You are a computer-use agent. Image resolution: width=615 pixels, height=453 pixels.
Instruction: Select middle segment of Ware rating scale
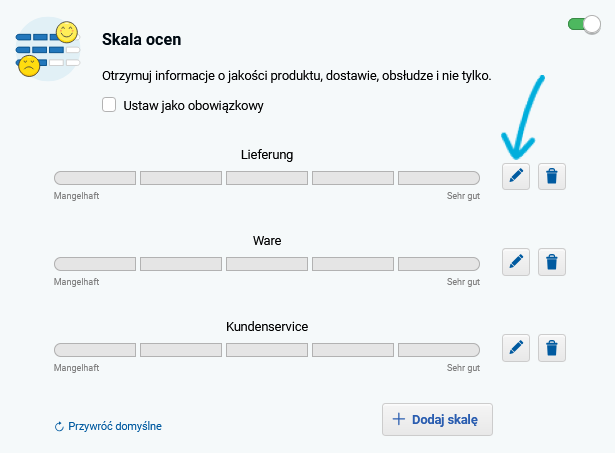pyautogui.click(x=267, y=264)
